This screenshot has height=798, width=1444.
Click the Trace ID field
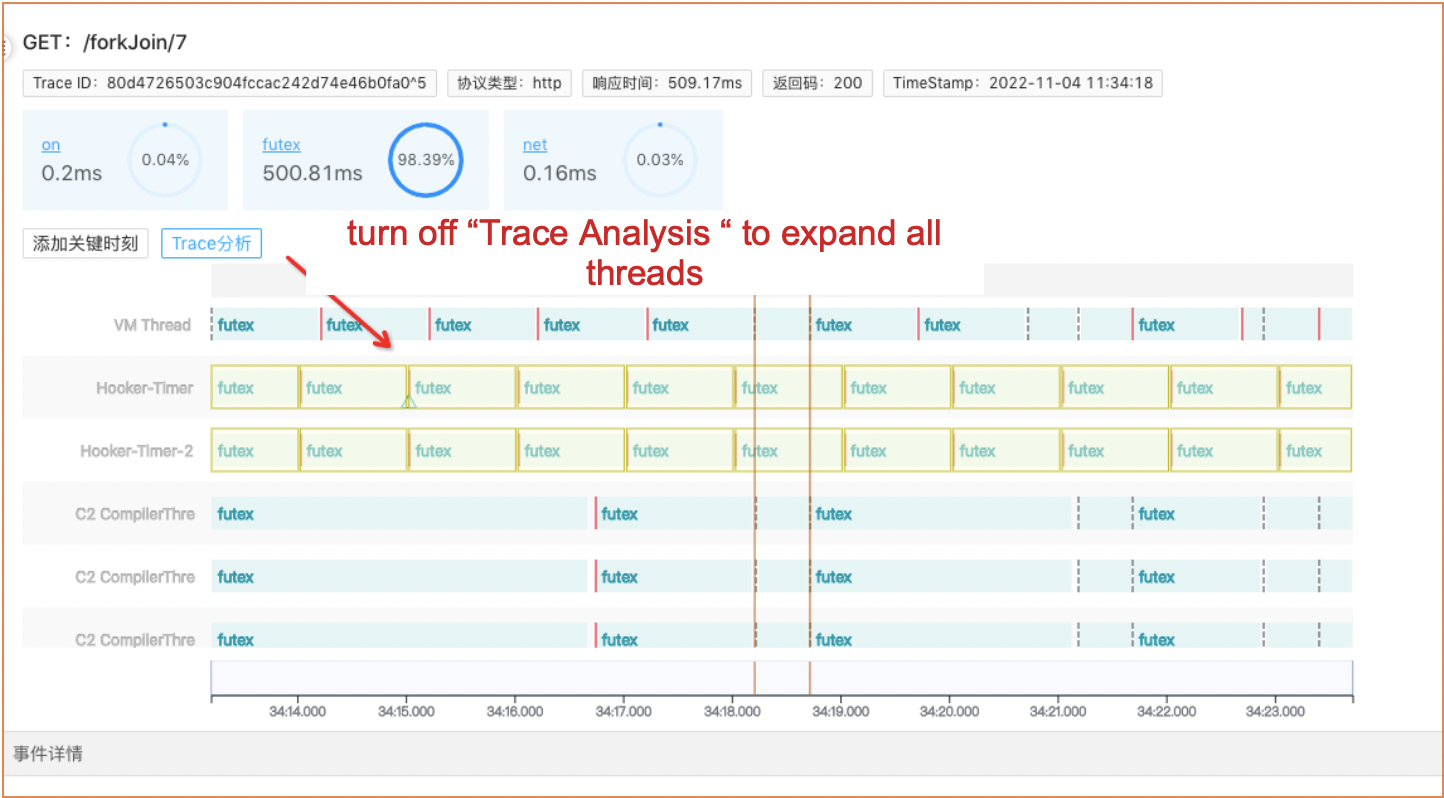[x=229, y=83]
